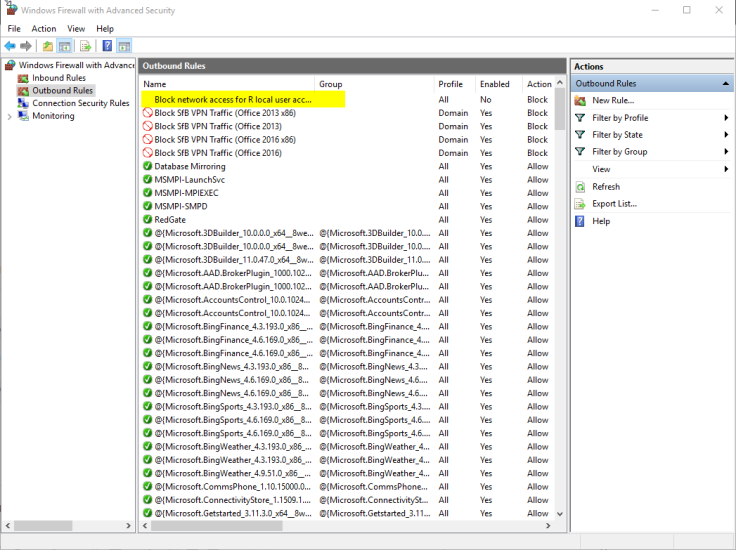The width and height of the screenshot is (736, 550).
Task: Sort rules by the Action column header
Action: [538, 84]
